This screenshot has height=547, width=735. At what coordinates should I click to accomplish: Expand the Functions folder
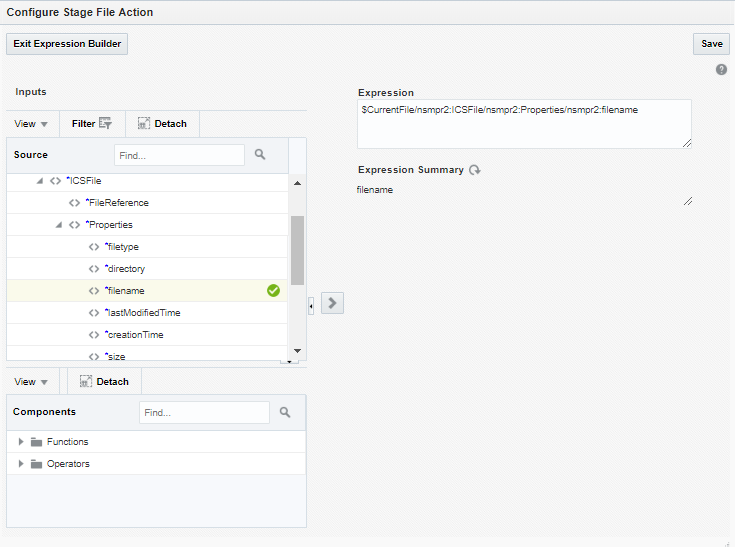(21, 442)
